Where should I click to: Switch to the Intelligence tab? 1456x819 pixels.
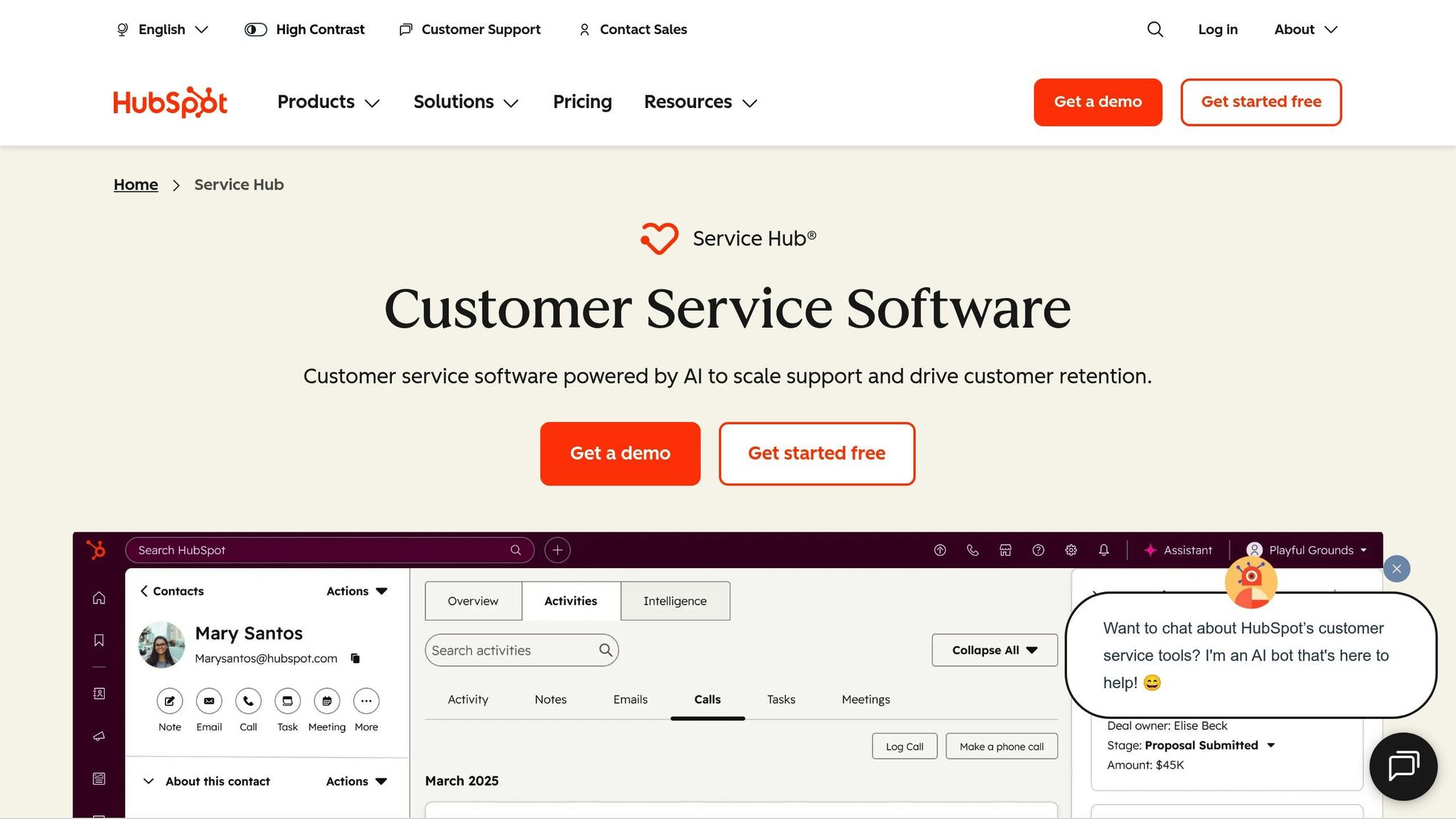(x=675, y=601)
